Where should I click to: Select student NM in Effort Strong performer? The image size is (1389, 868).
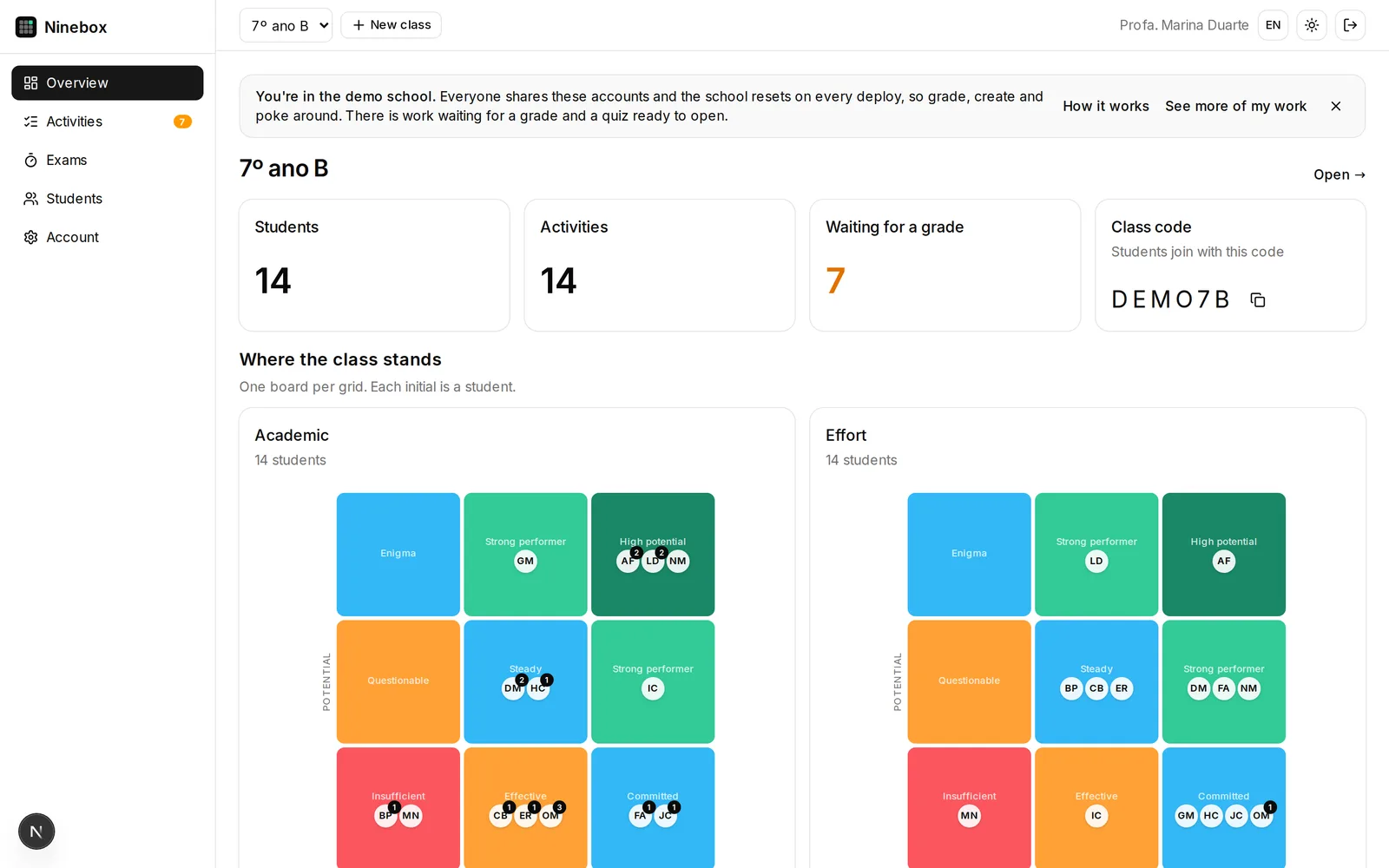1248,688
